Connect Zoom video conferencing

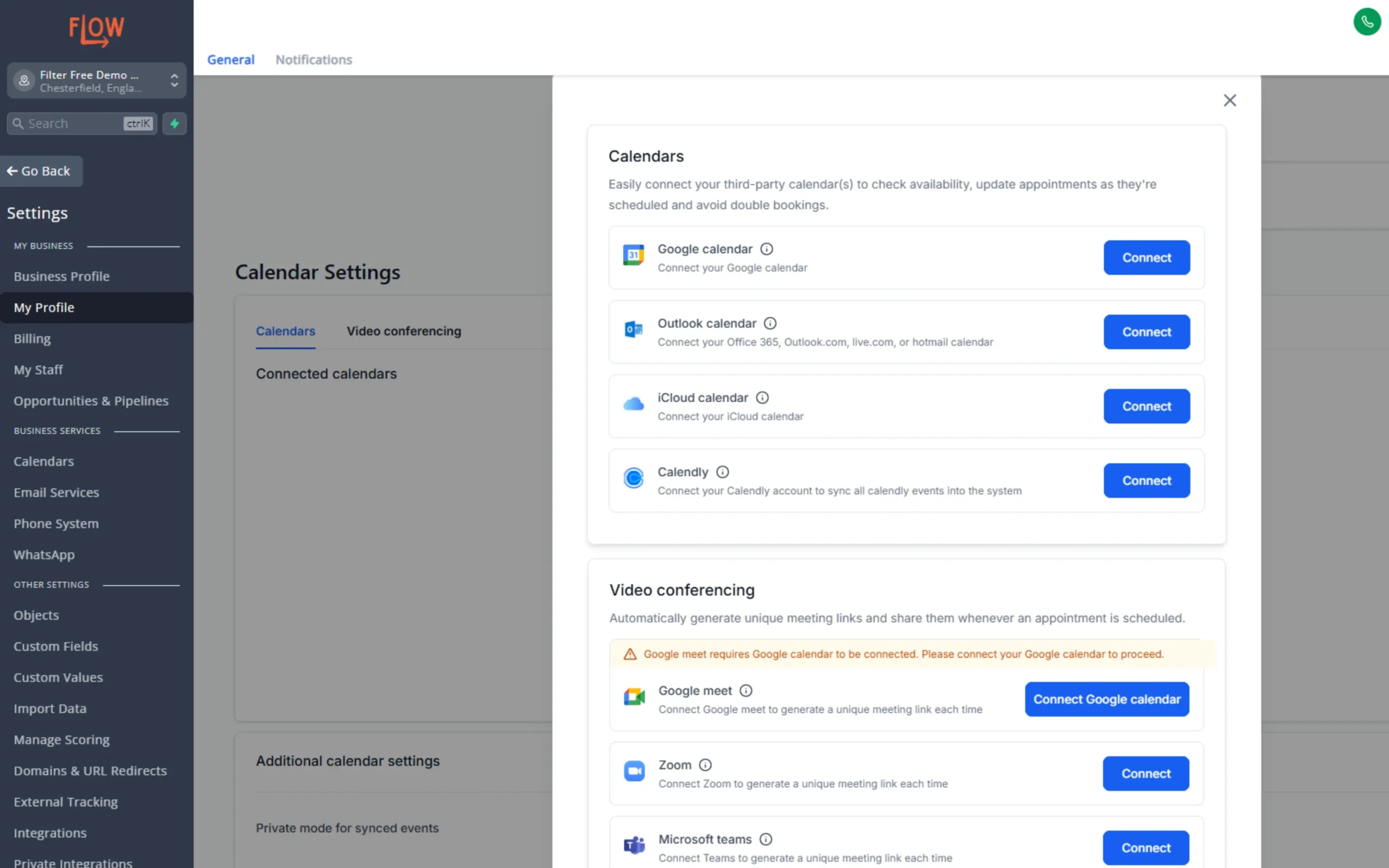(x=1145, y=774)
